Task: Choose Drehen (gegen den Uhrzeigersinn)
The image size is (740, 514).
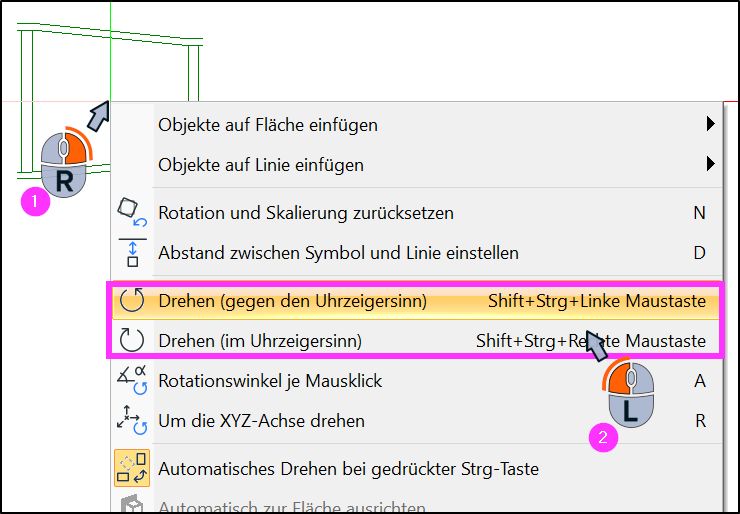Action: (x=415, y=301)
